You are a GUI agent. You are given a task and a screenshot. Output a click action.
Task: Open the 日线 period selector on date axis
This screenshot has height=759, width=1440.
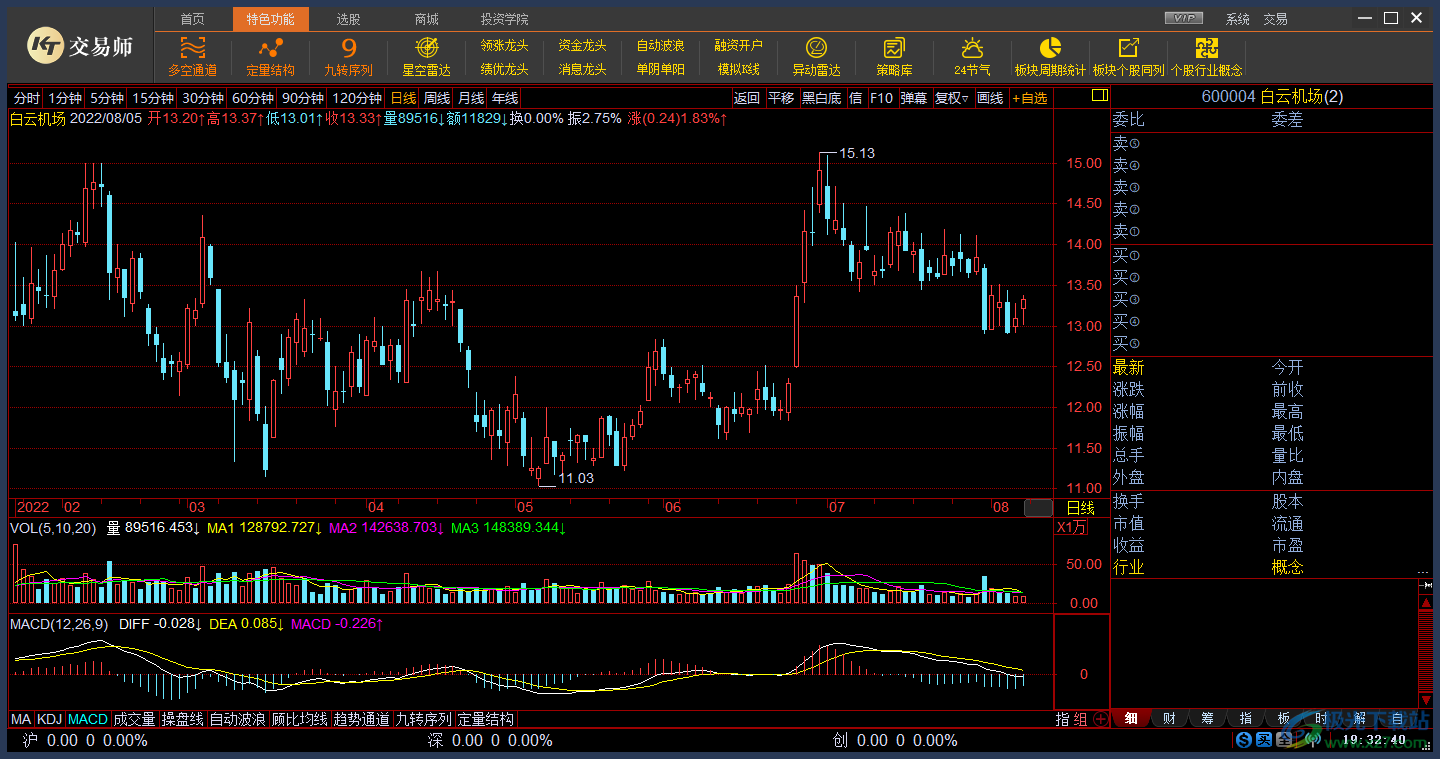1080,508
